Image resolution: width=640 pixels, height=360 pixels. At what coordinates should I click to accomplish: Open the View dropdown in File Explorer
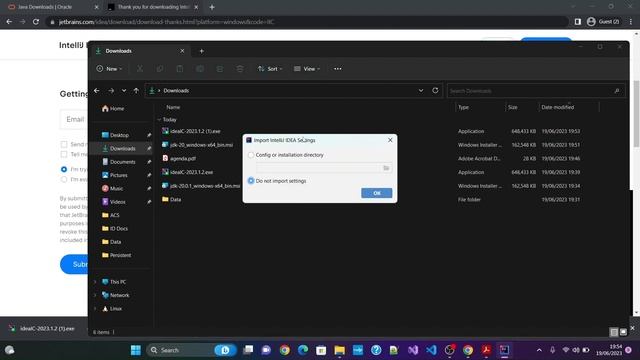(307, 69)
